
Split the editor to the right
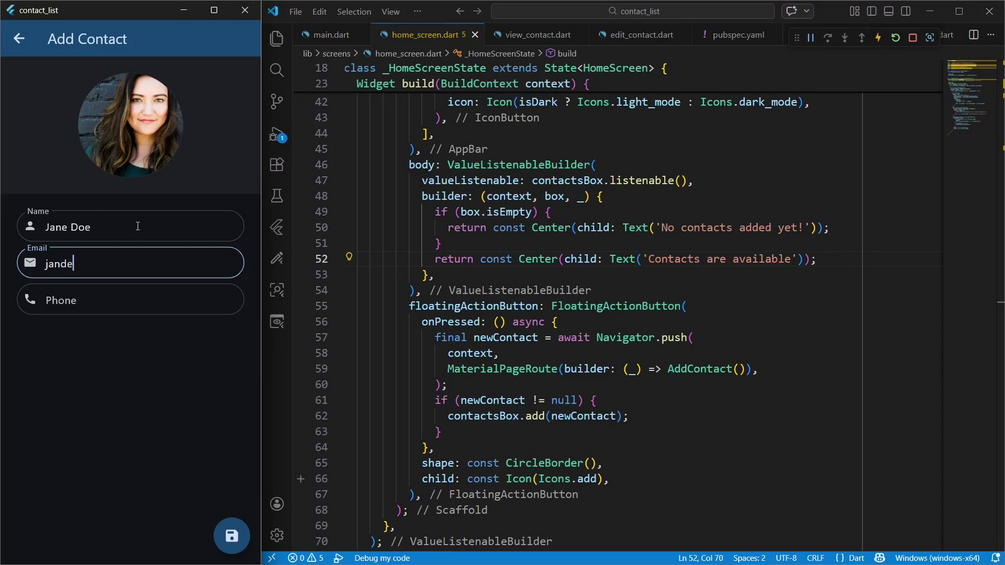[x=974, y=35]
